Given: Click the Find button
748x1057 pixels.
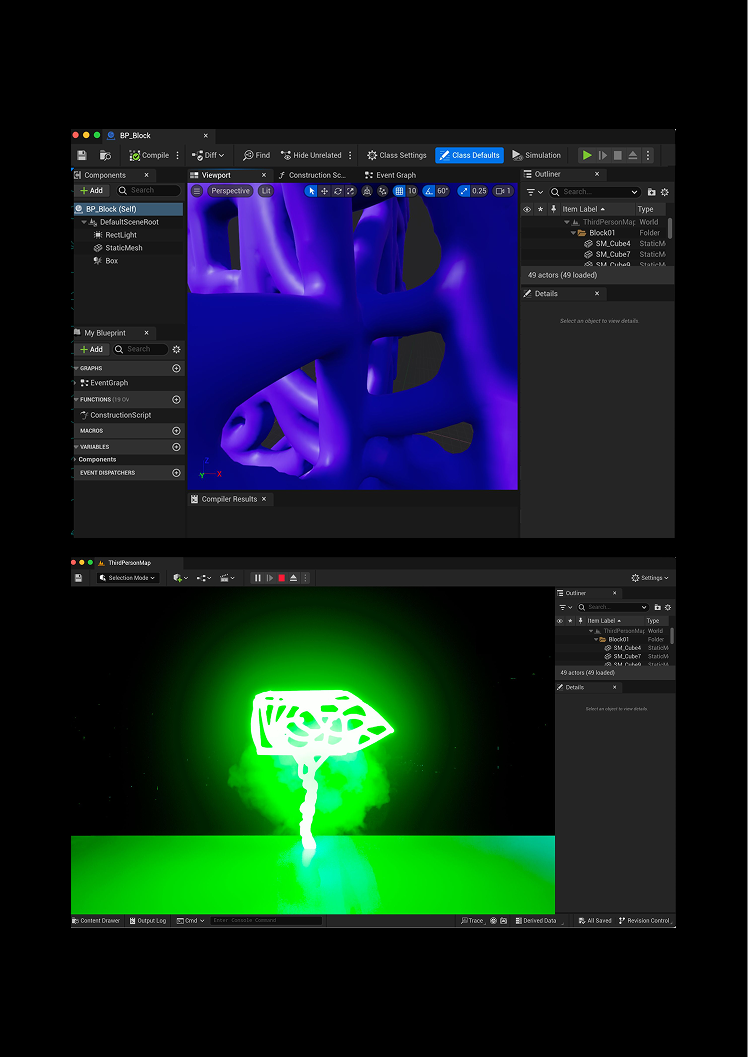Looking at the screenshot, I should 257,155.
